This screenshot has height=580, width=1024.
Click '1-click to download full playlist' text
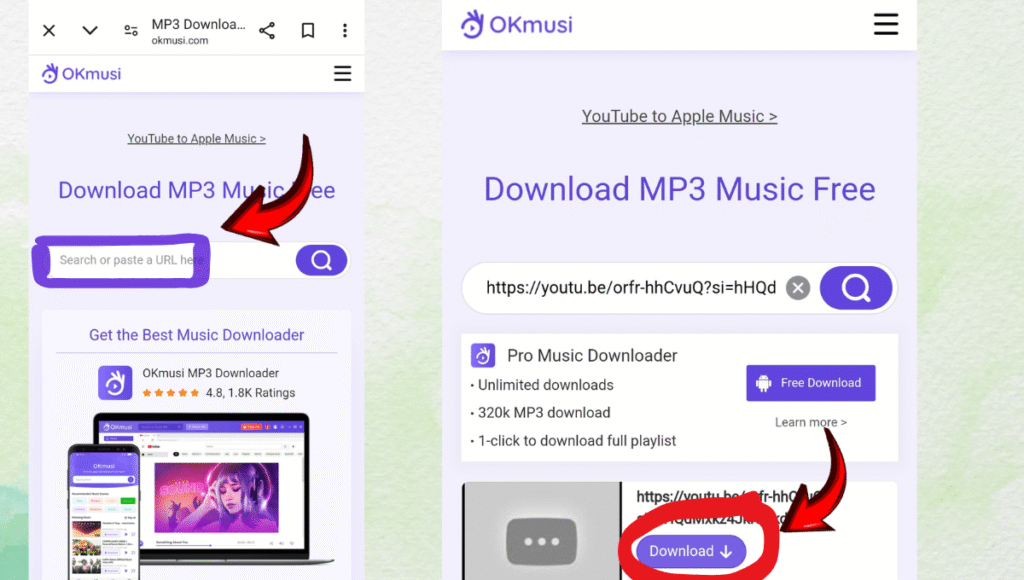pos(577,441)
